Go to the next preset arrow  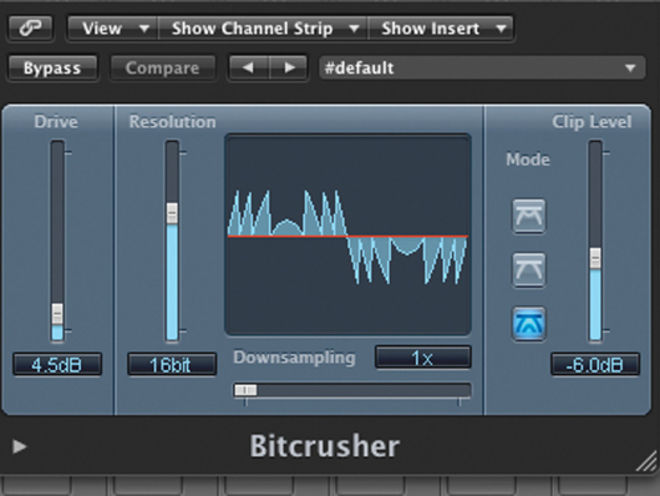pyautogui.click(x=288, y=68)
